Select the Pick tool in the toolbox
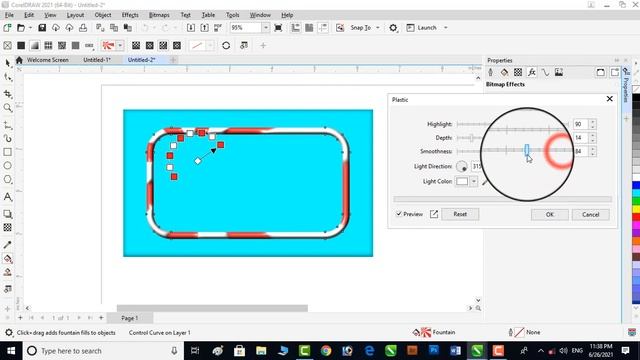640x360 pixels. pos(7,63)
